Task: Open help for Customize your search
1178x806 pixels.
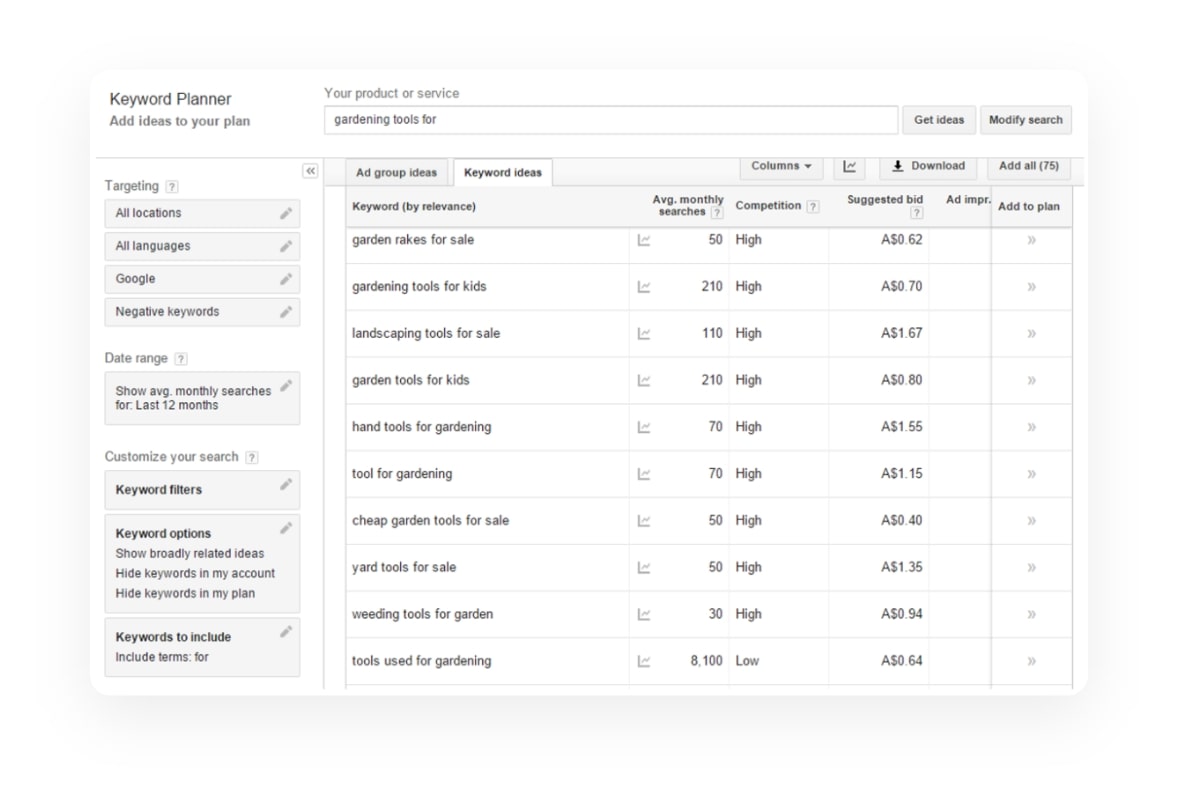Action: (252, 457)
